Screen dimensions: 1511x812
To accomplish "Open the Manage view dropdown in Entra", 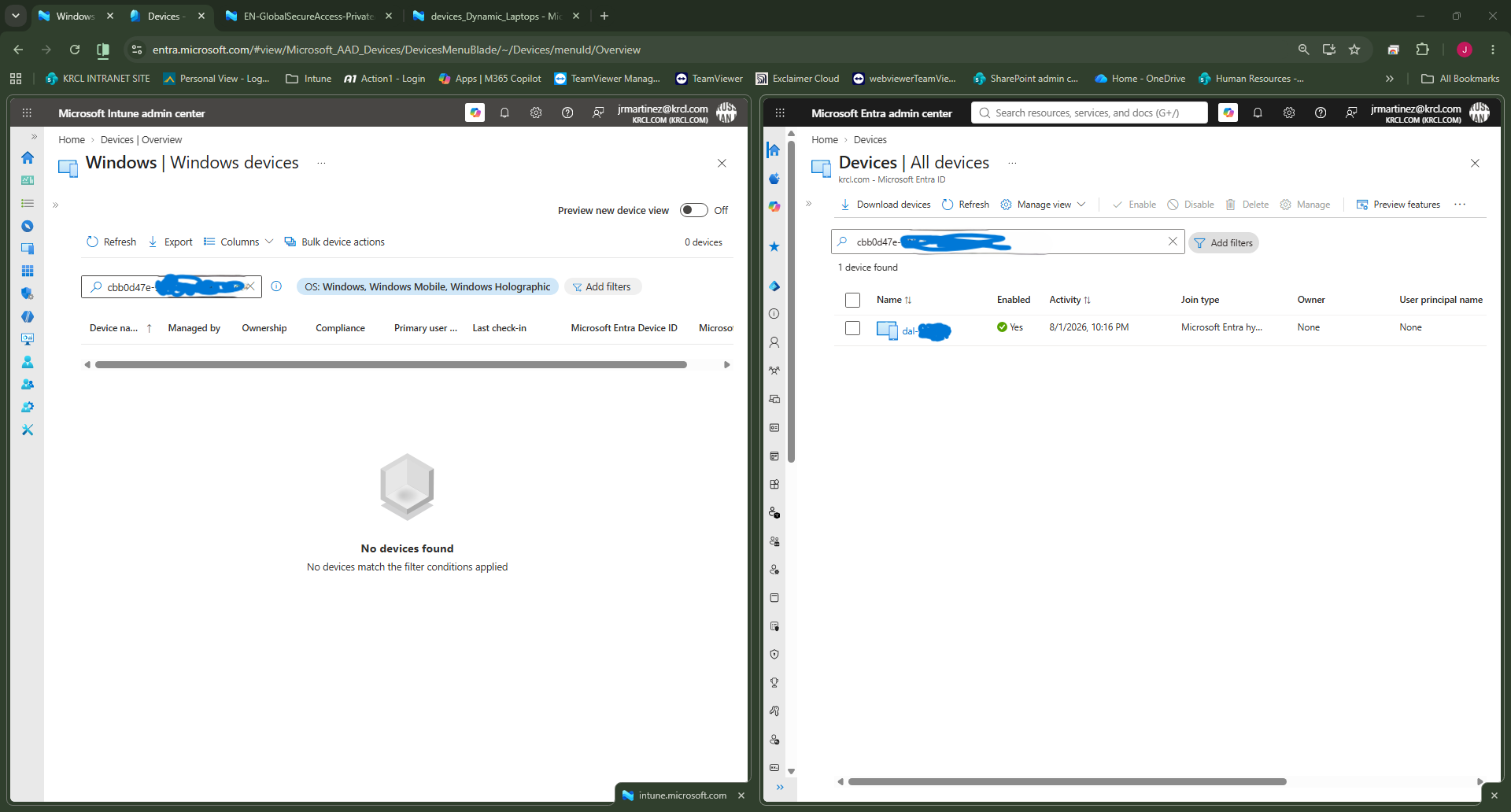I will click(x=1044, y=205).
